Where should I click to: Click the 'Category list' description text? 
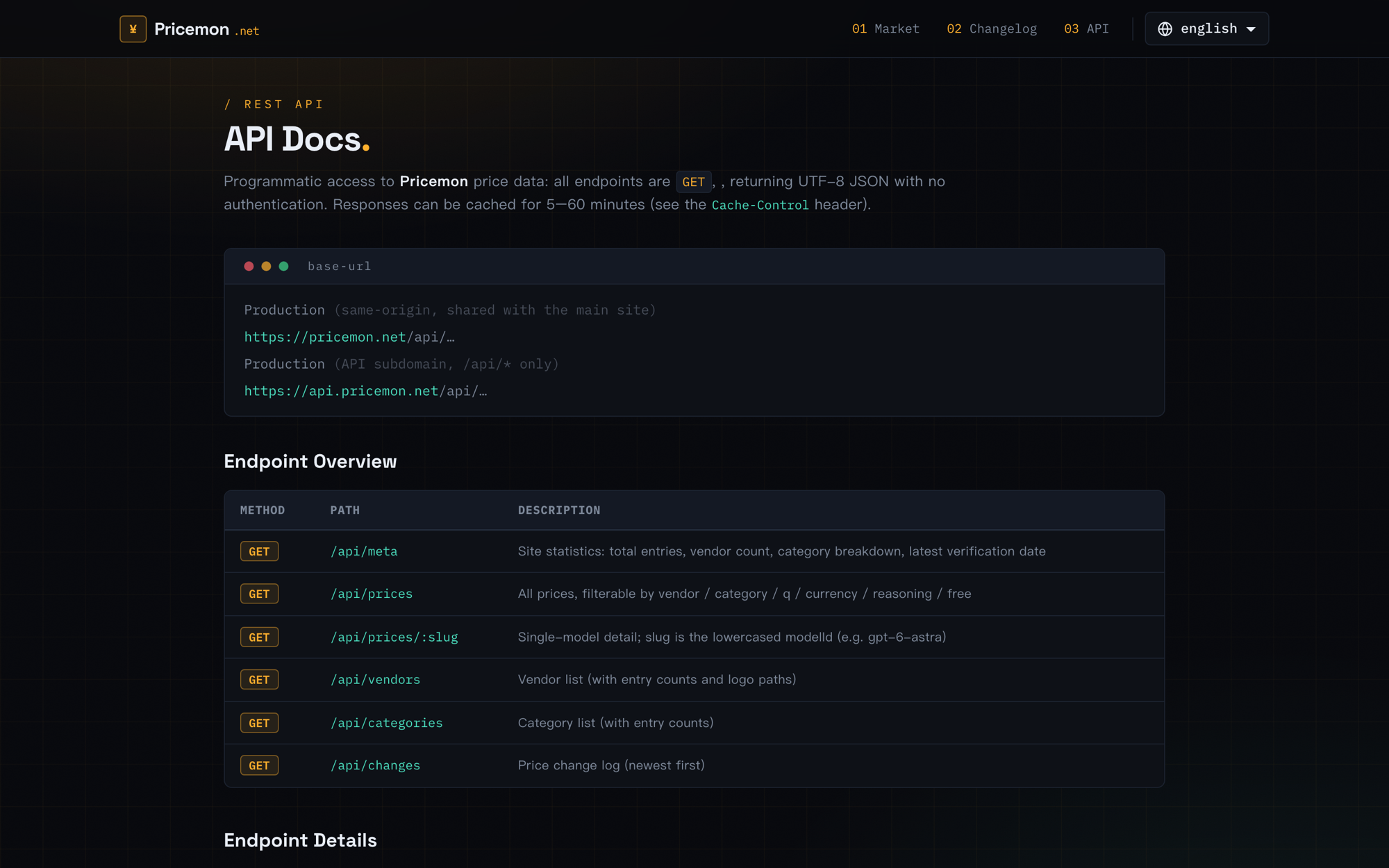[x=616, y=723]
